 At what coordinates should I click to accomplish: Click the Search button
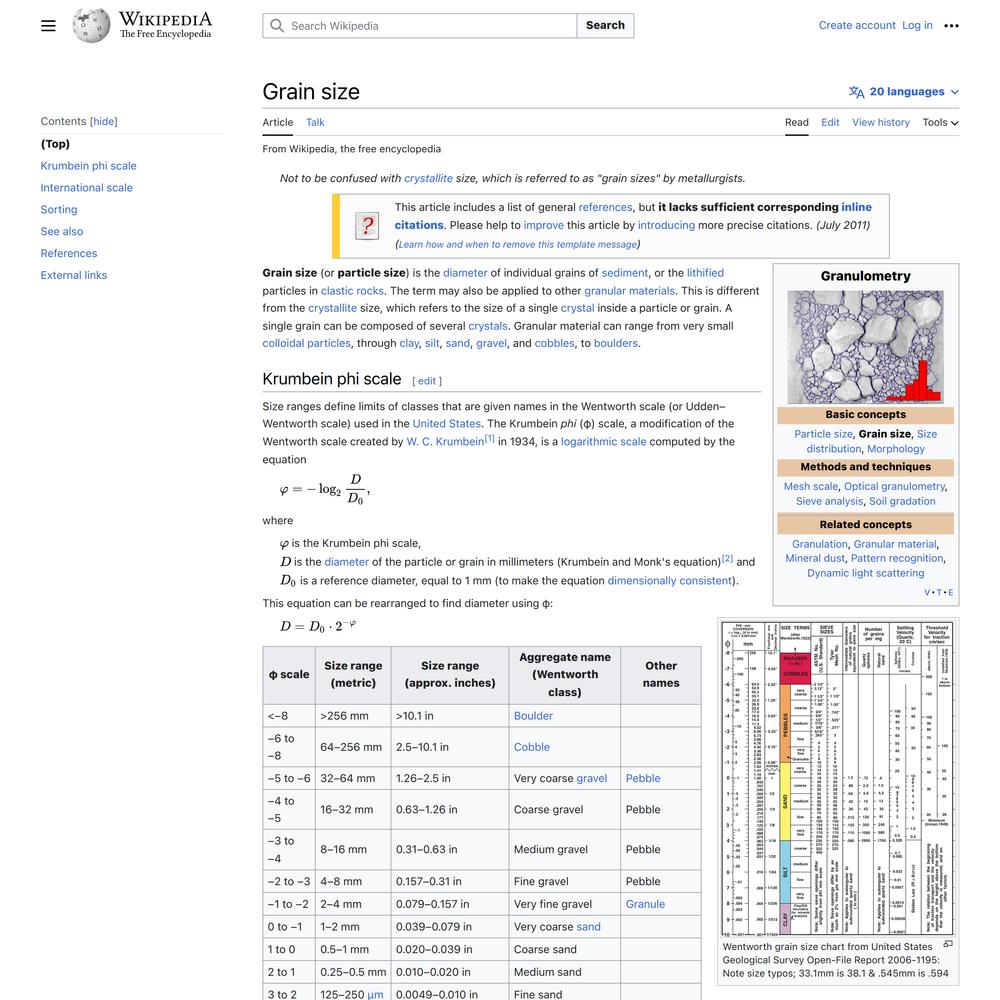[605, 26]
